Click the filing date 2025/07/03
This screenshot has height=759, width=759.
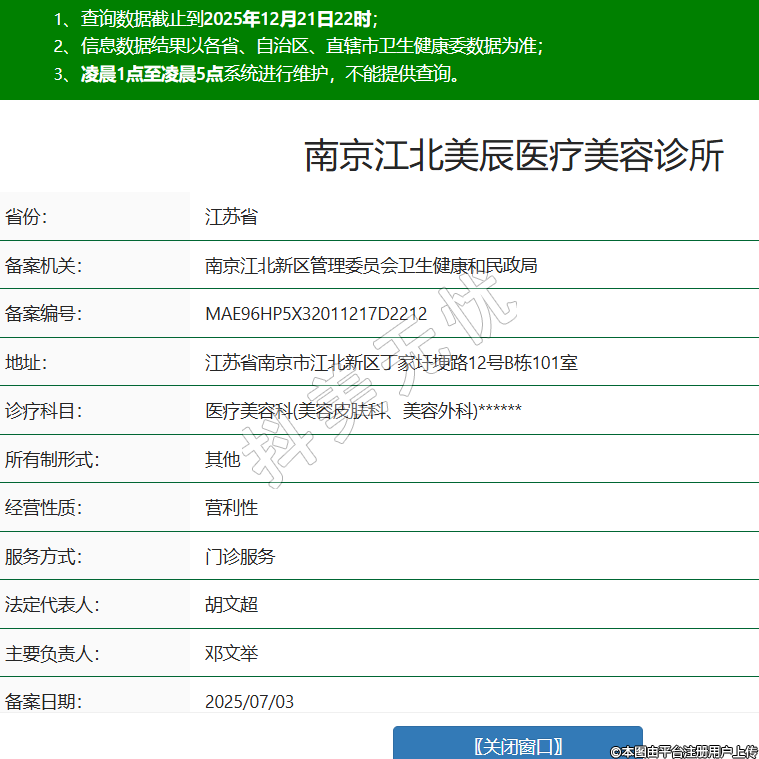pos(249,702)
